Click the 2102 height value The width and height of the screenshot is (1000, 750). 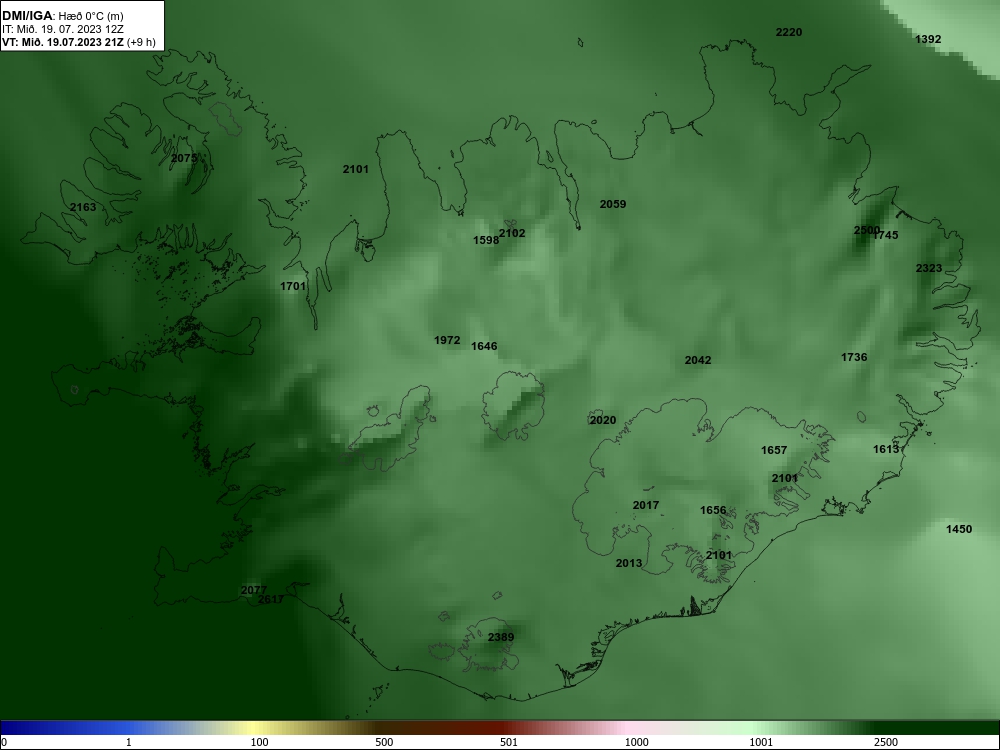pyautogui.click(x=512, y=233)
